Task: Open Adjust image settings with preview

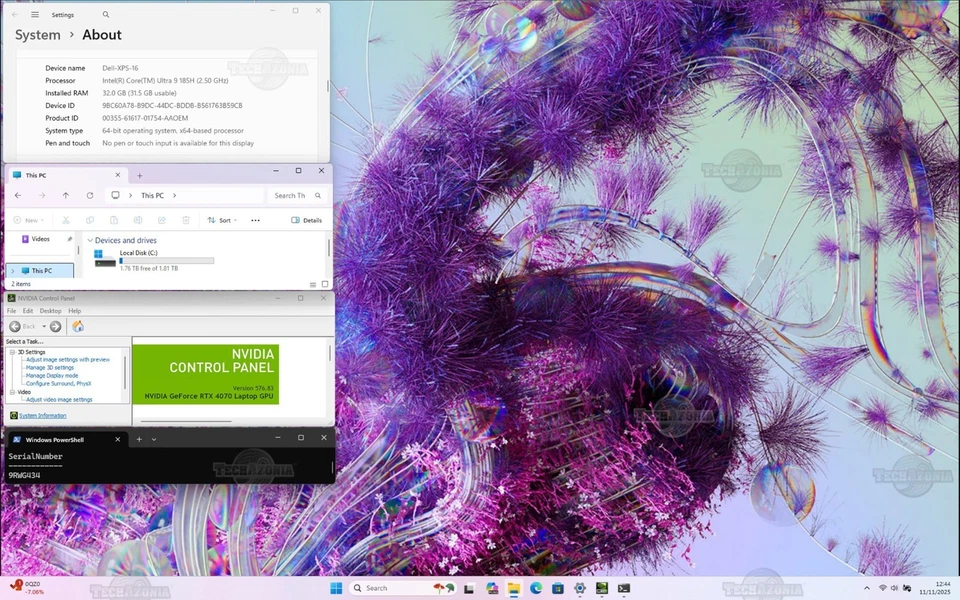Action: point(67,360)
